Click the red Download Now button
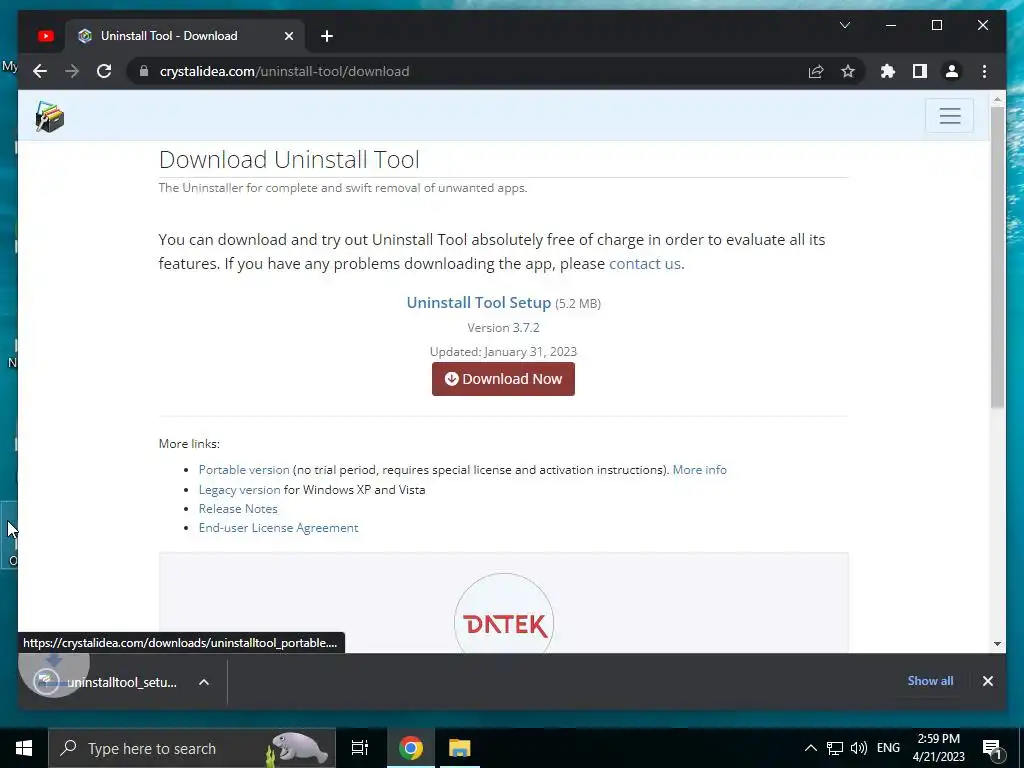 (x=504, y=379)
